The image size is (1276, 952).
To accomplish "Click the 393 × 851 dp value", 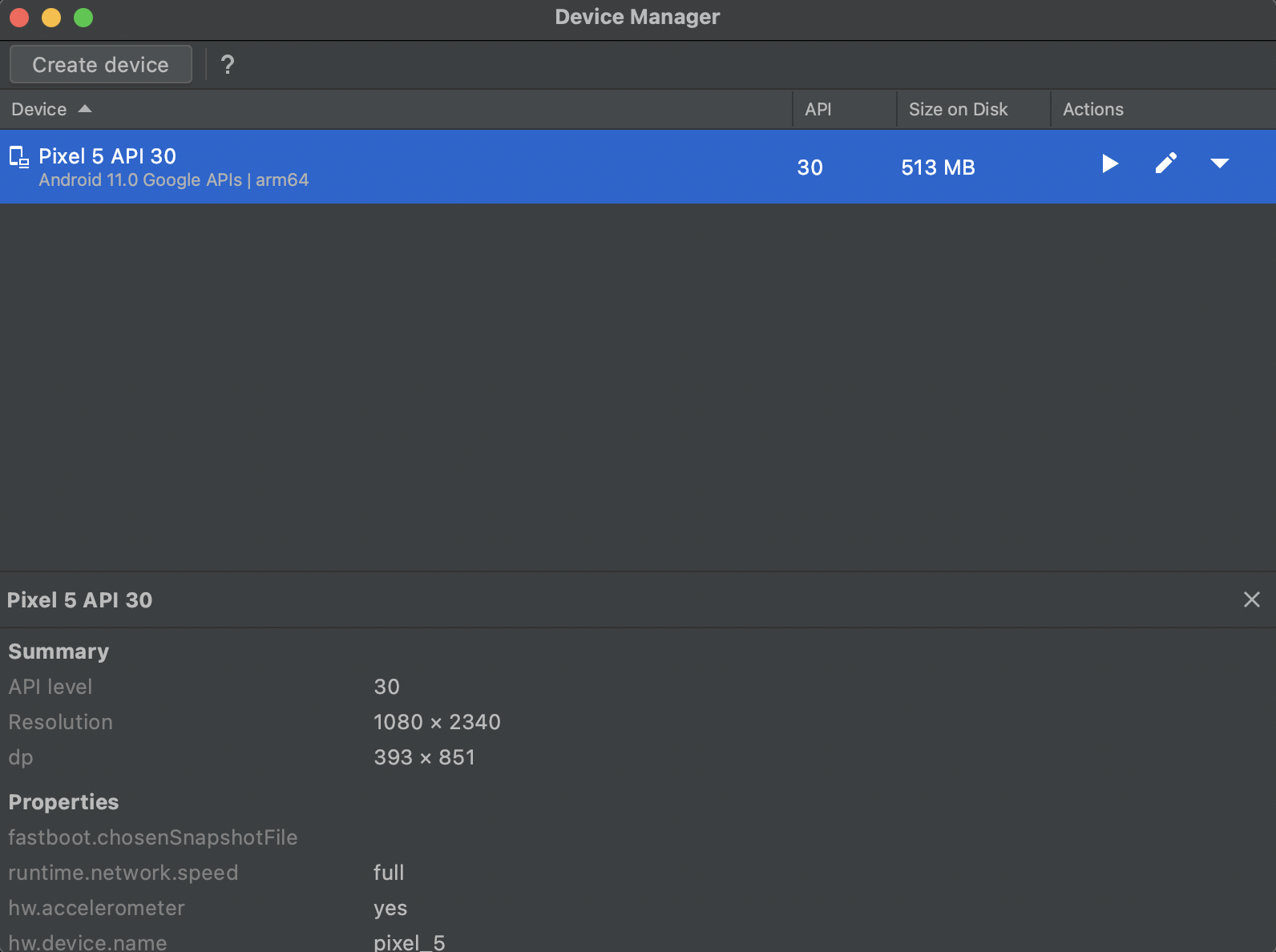I will [x=424, y=757].
